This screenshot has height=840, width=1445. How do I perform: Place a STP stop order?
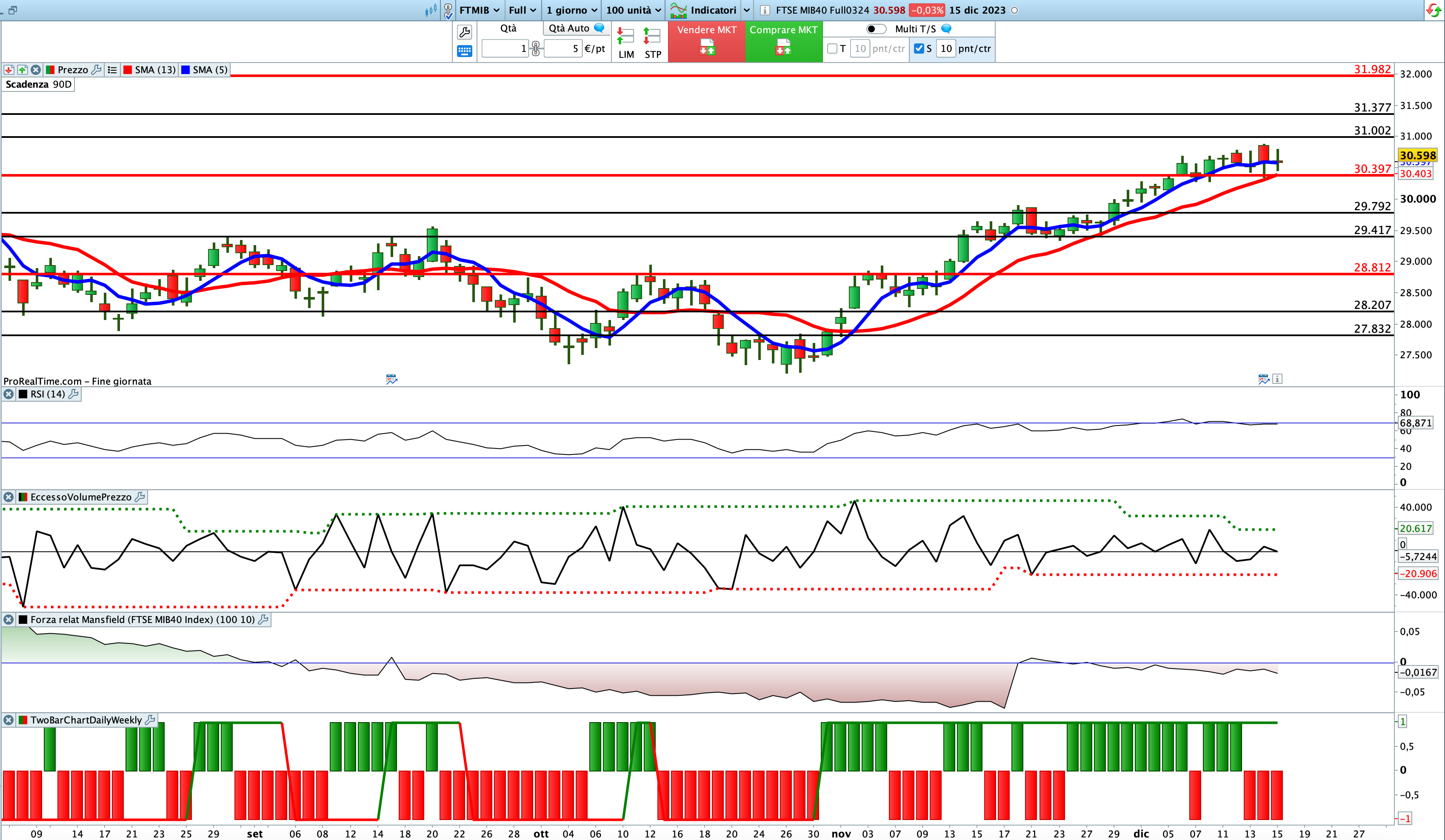pos(653,43)
